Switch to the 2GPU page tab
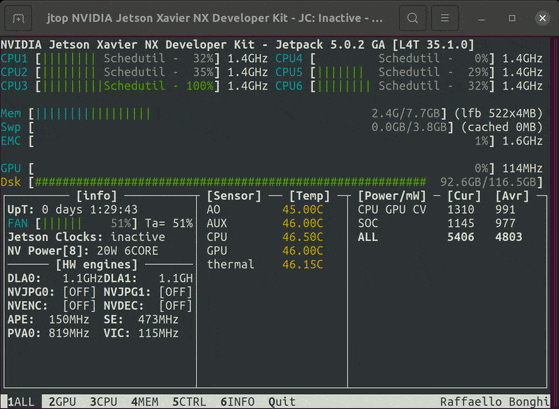This screenshot has height=409, width=559. pyautogui.click(x=62, y=402)
